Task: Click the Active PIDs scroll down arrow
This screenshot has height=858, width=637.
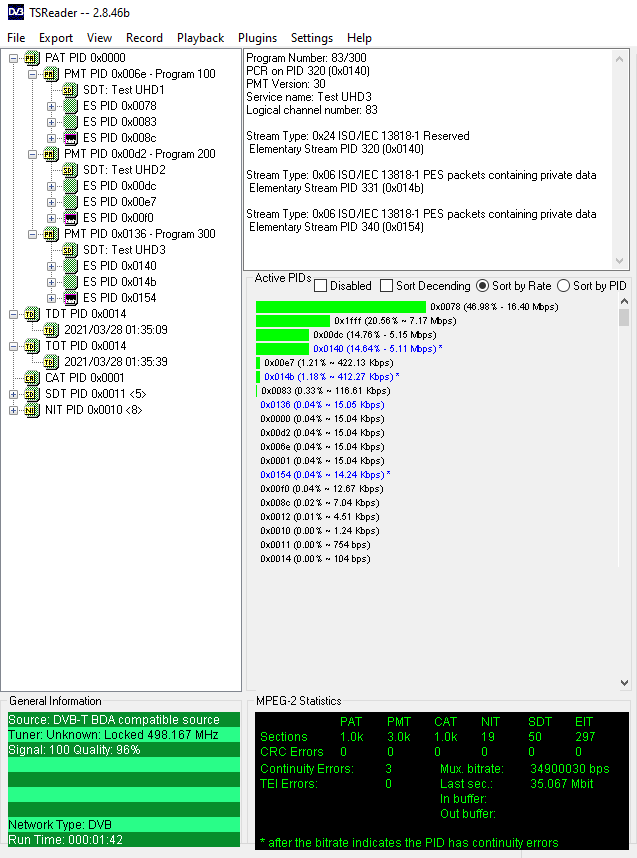Action: (624, 682)
